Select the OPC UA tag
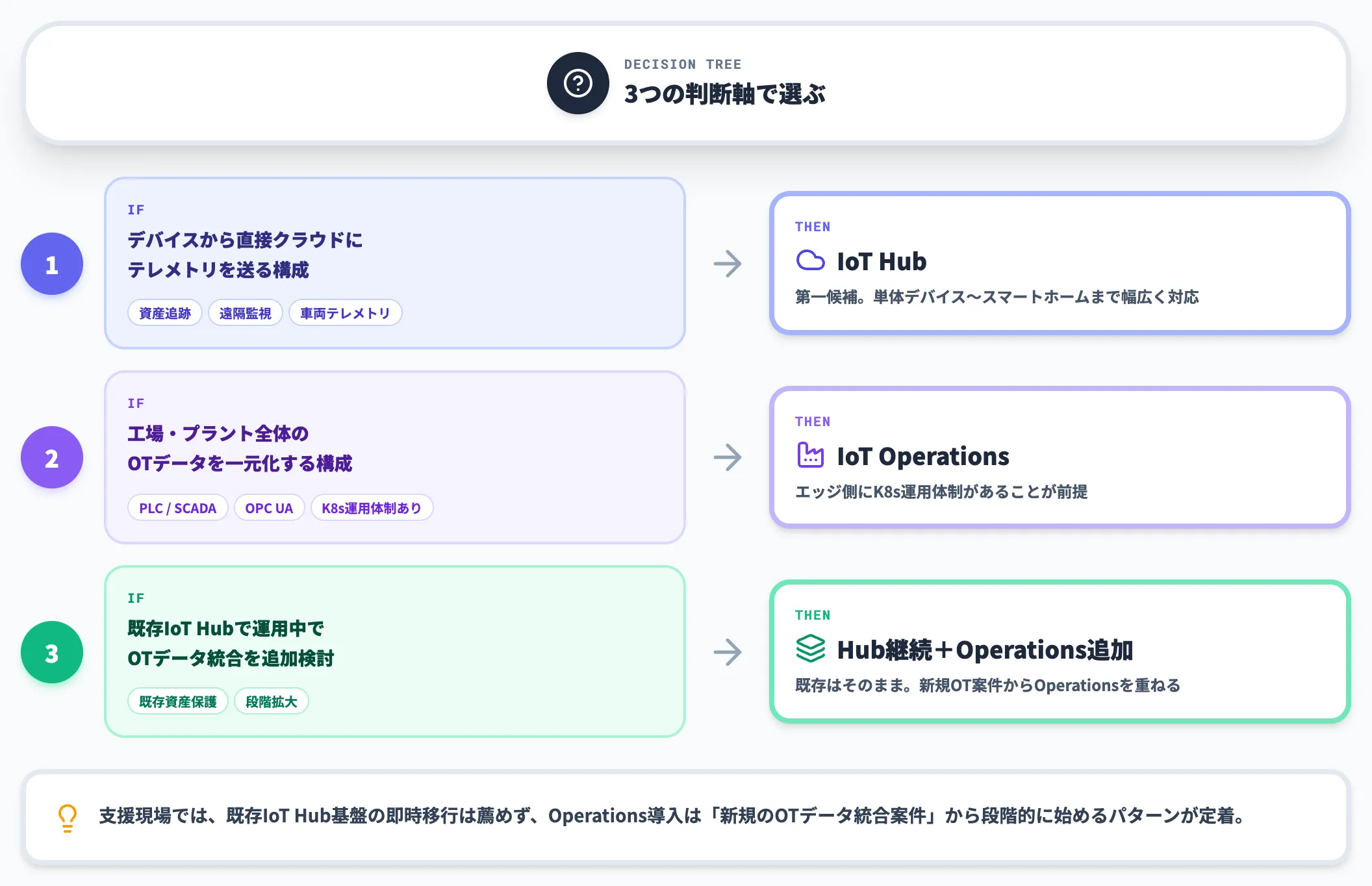Image resolution: width=1372 pixels, height=886 pixels. pyautogui.click(x=269, y=508)
